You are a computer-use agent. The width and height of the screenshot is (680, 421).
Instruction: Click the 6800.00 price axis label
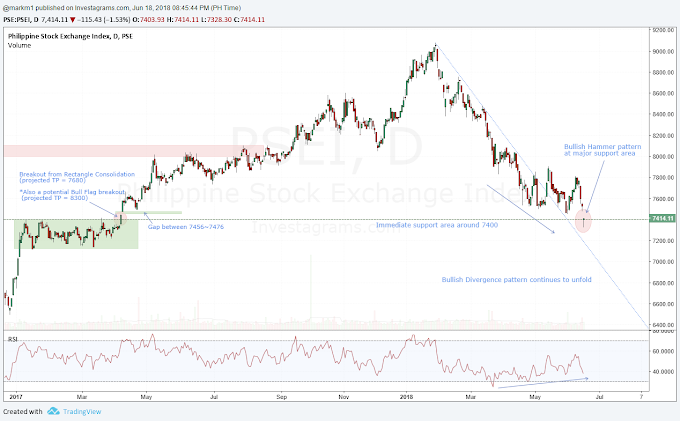664,283
